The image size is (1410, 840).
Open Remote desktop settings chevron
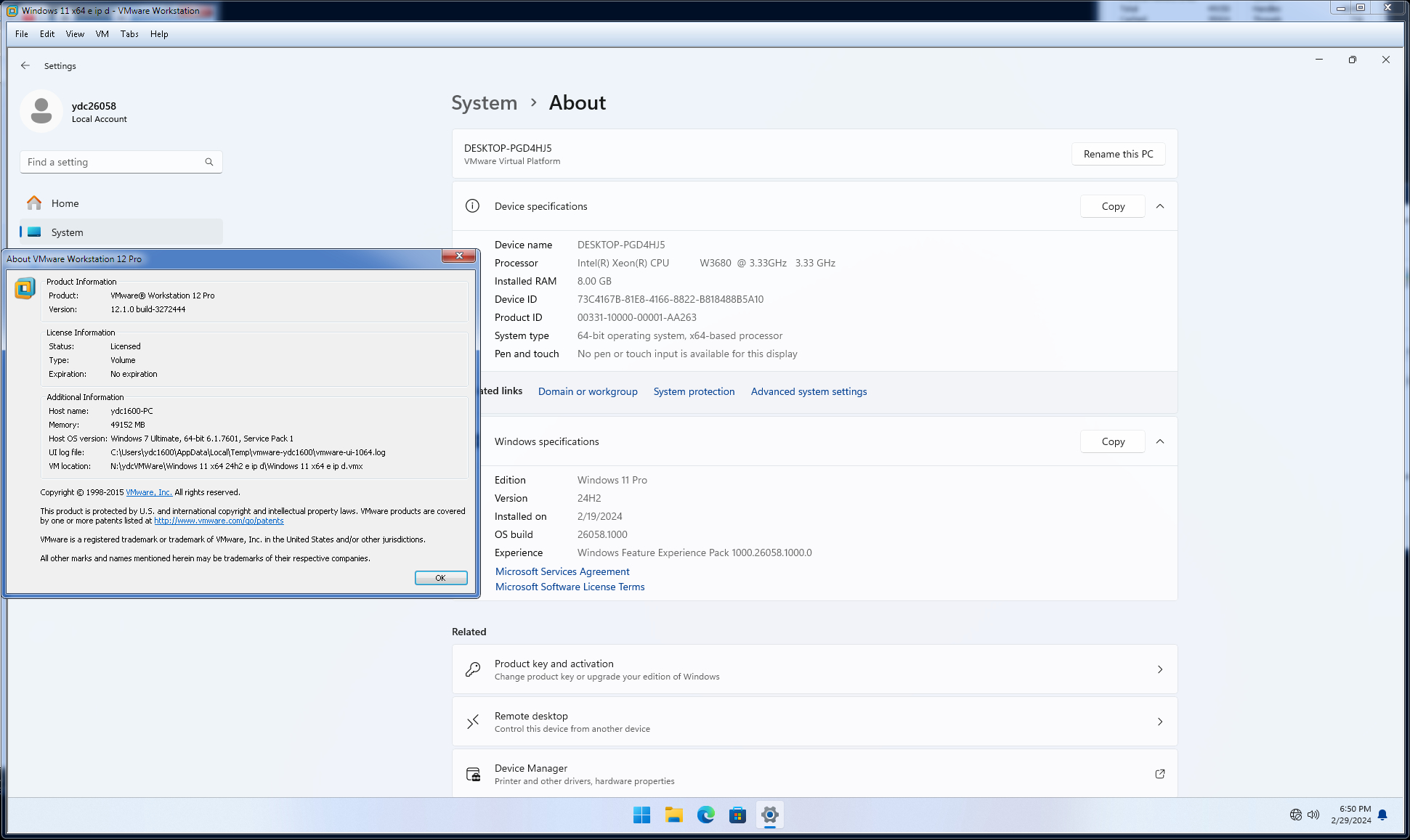[x=1159, y=722]
